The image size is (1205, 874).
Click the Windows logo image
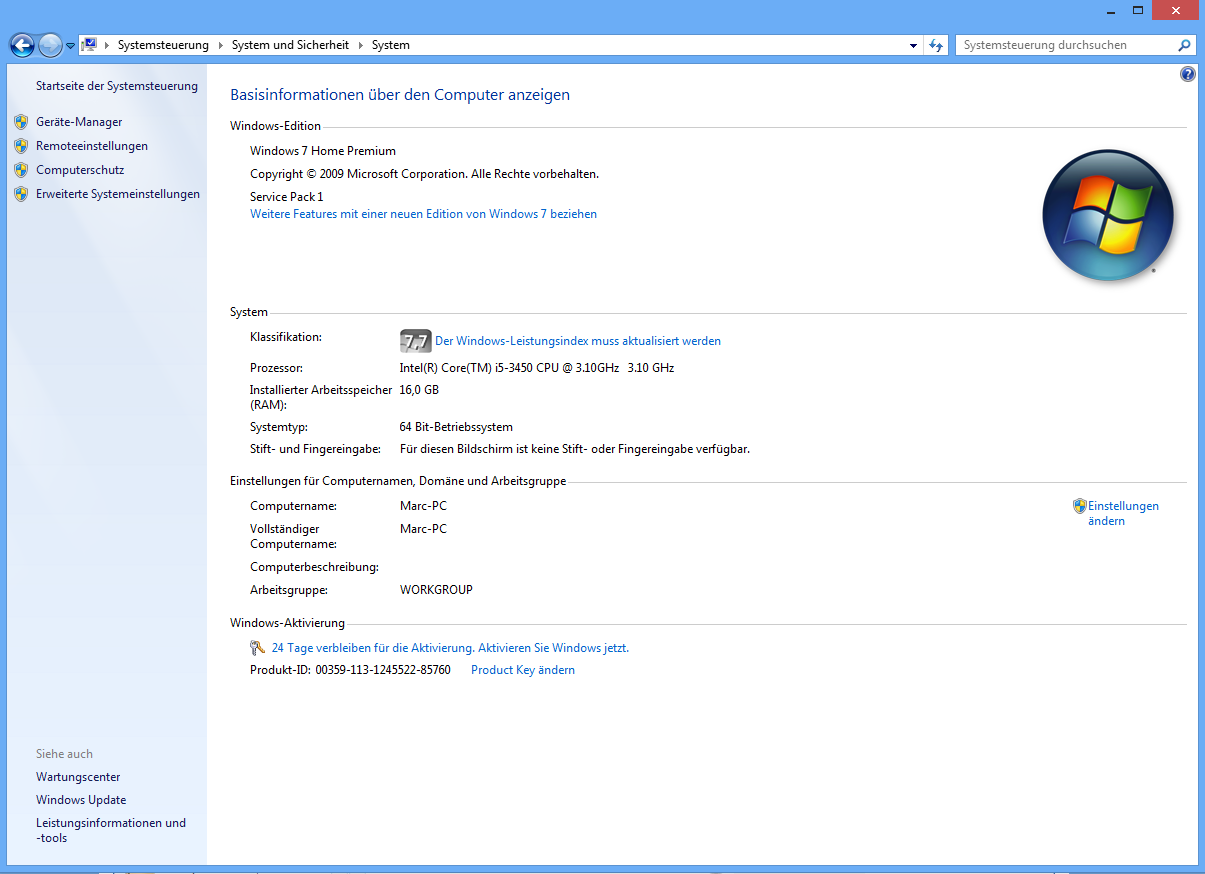(x=1108, y=215)
